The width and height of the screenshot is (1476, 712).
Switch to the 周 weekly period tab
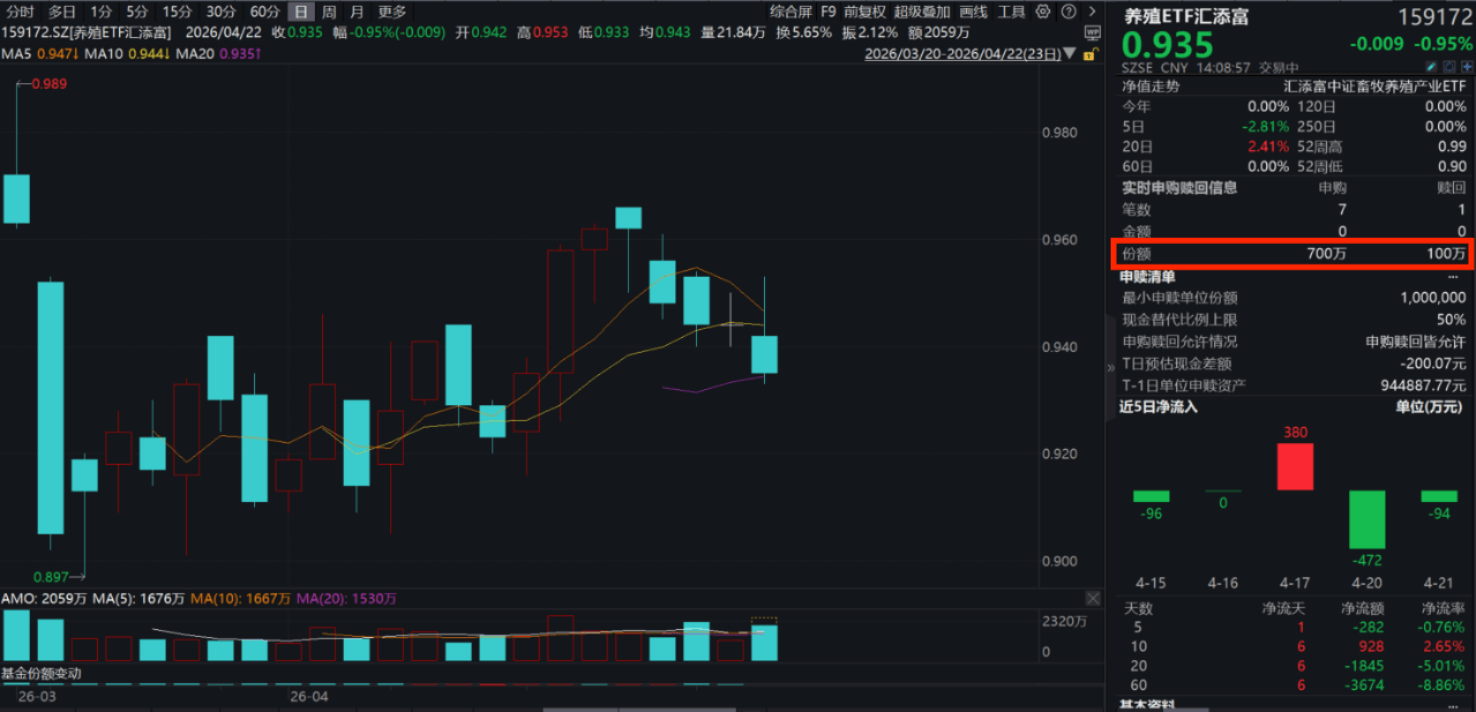pos(329,12)
